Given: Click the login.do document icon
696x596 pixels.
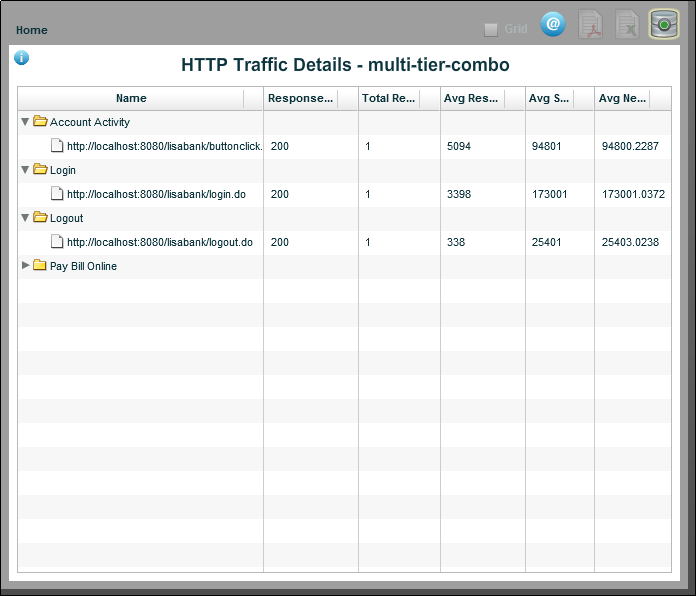Looking at the screenshot, I should [57, 193].
